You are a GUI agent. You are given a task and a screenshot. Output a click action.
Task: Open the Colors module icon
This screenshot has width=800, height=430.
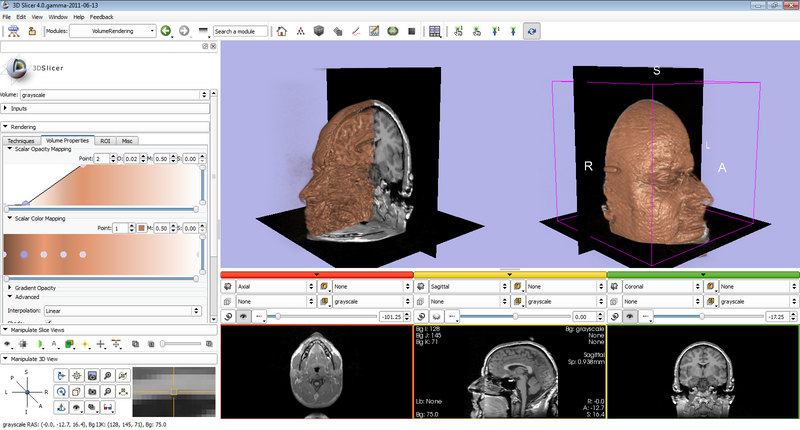pyautogui.click(x=411, y=31)
